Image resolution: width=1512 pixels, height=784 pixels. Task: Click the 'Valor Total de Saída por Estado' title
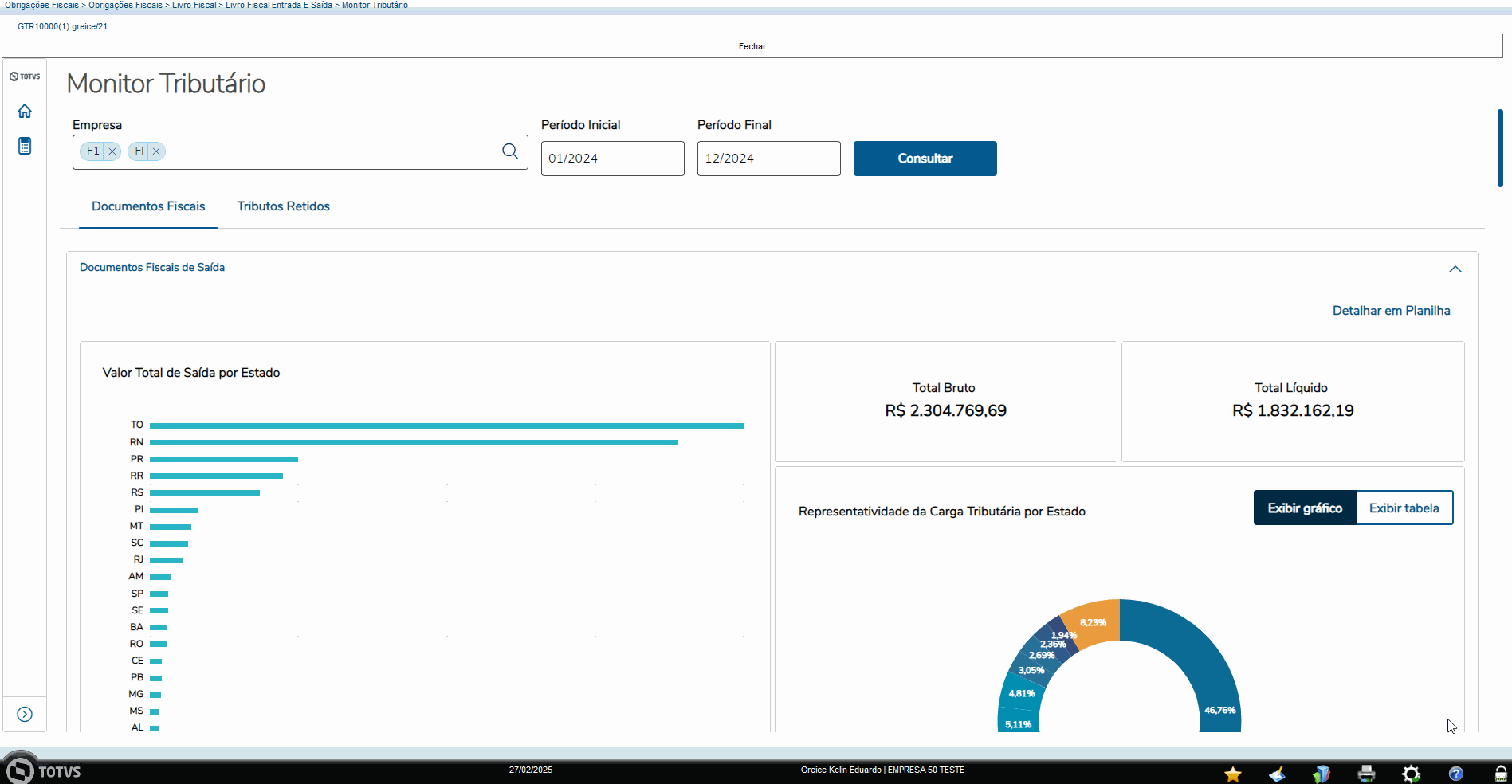click(x=191, y=373)
